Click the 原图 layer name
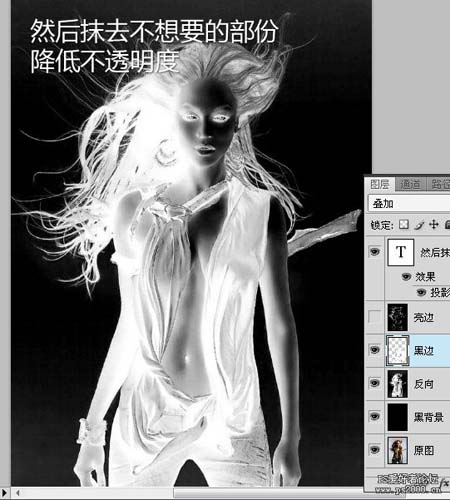This screenshot has width=450, height=500. click(x=424, y=451)
